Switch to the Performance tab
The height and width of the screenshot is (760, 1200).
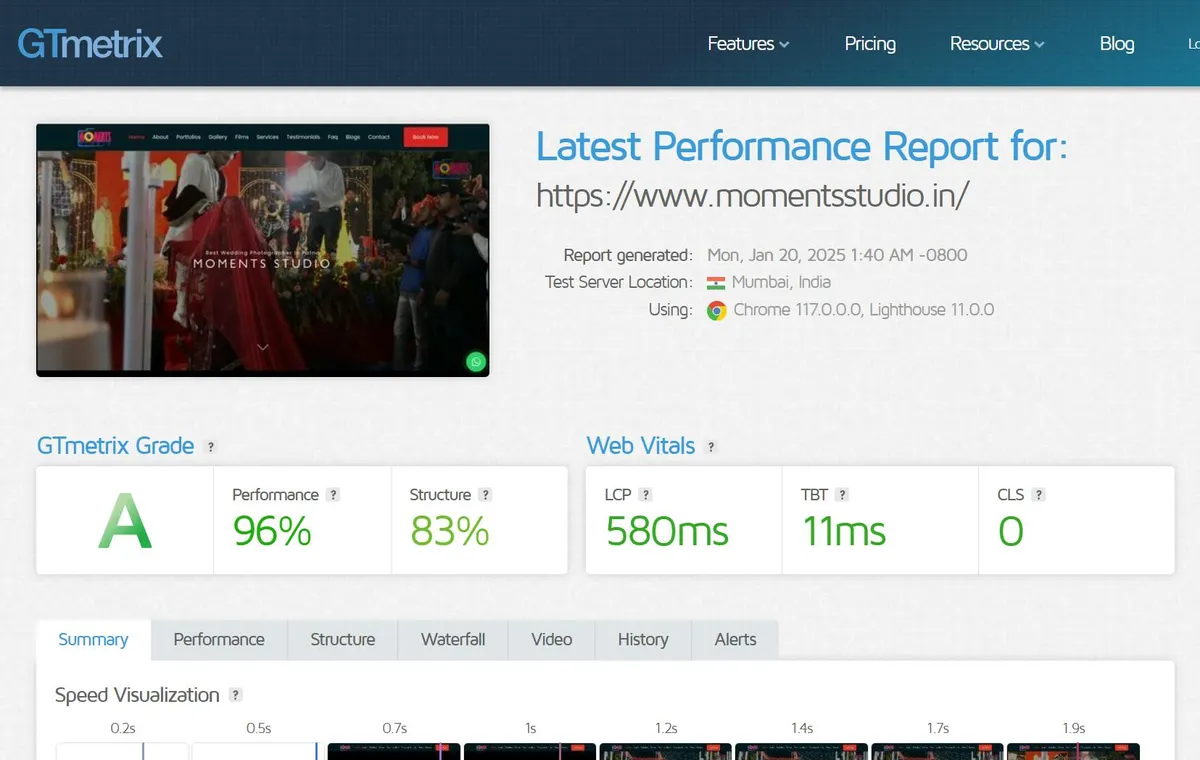pyautogui.click(x=219, y=640)
